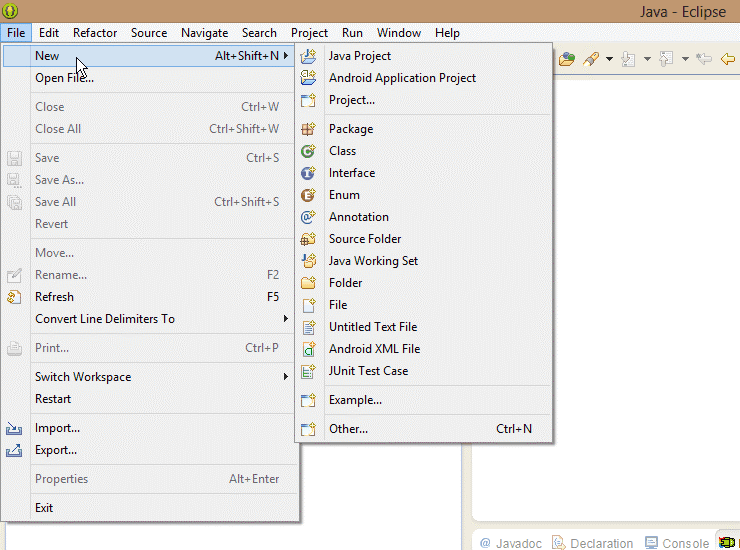The image size is (740, 550).
Task: Click the Refresh icon in File menu
Action: [x=14, y=297]
